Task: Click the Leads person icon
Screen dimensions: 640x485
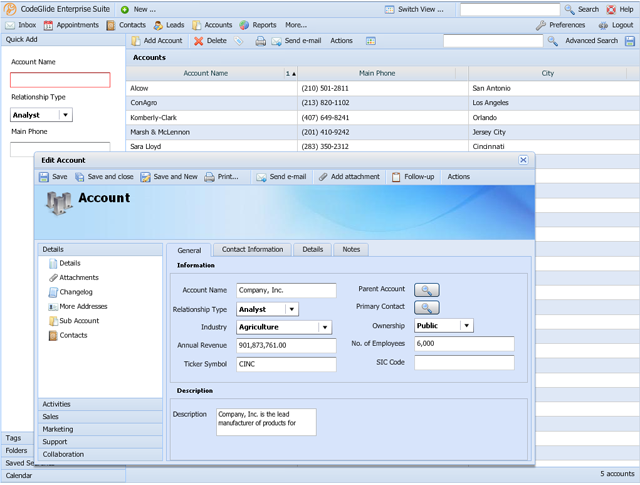Action: 158,25
